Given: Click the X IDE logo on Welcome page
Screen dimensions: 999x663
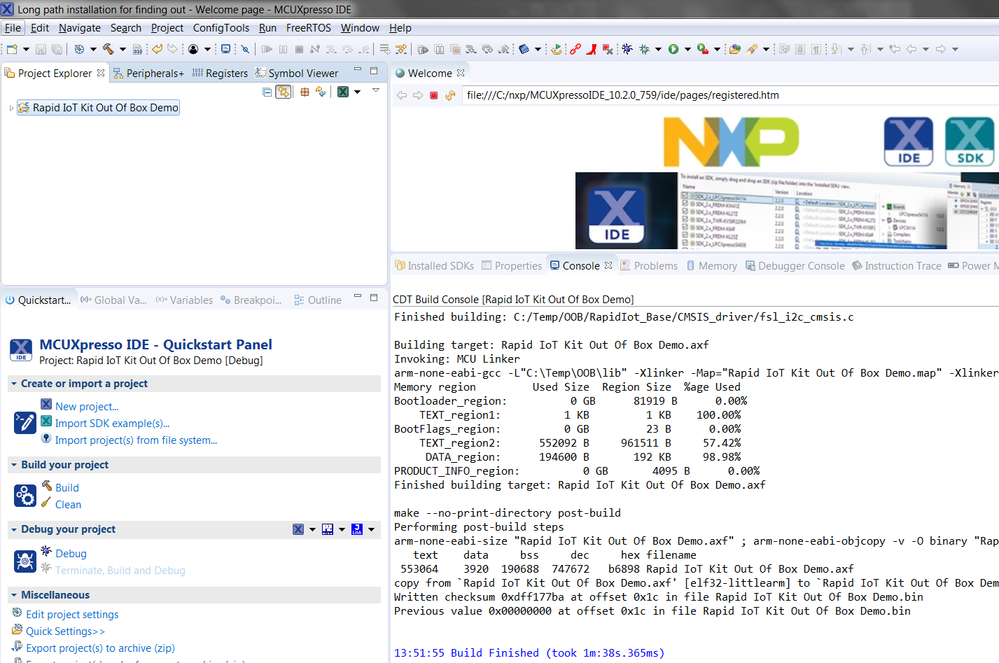Looking at the screenshot, I should pos(909,141).
